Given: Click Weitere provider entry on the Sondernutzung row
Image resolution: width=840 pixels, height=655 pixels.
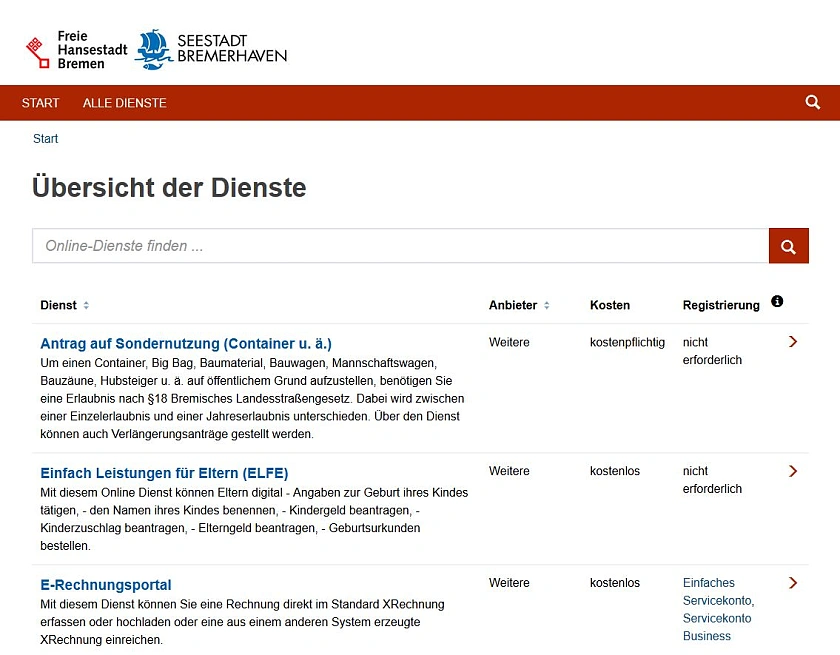Looking at the screenshot, I should [x=508, y=342].
